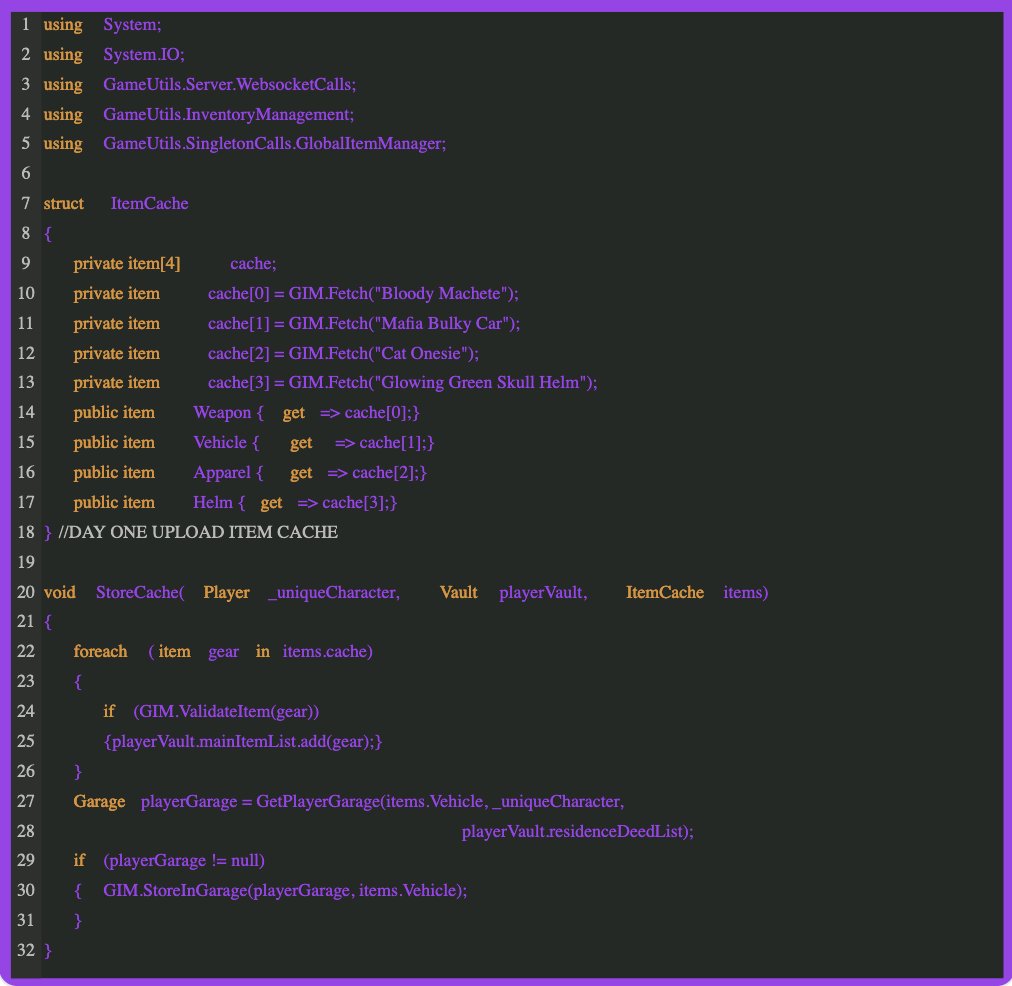Click the "Glowing Green Skull Helm" fetch statement
The height and width of the screenshot is (986, 1012).
pos(403,383)
